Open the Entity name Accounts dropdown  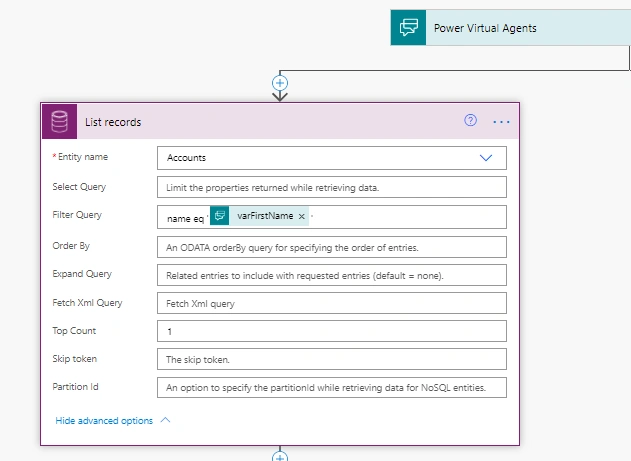[332, 158]
